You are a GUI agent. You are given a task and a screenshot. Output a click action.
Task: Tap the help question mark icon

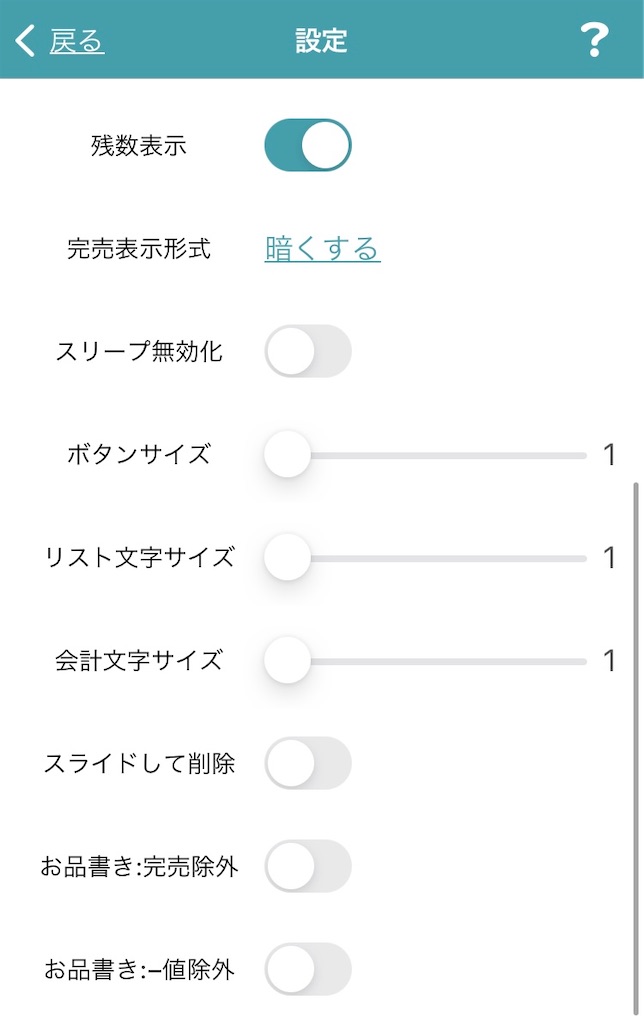tap(596, 40)
